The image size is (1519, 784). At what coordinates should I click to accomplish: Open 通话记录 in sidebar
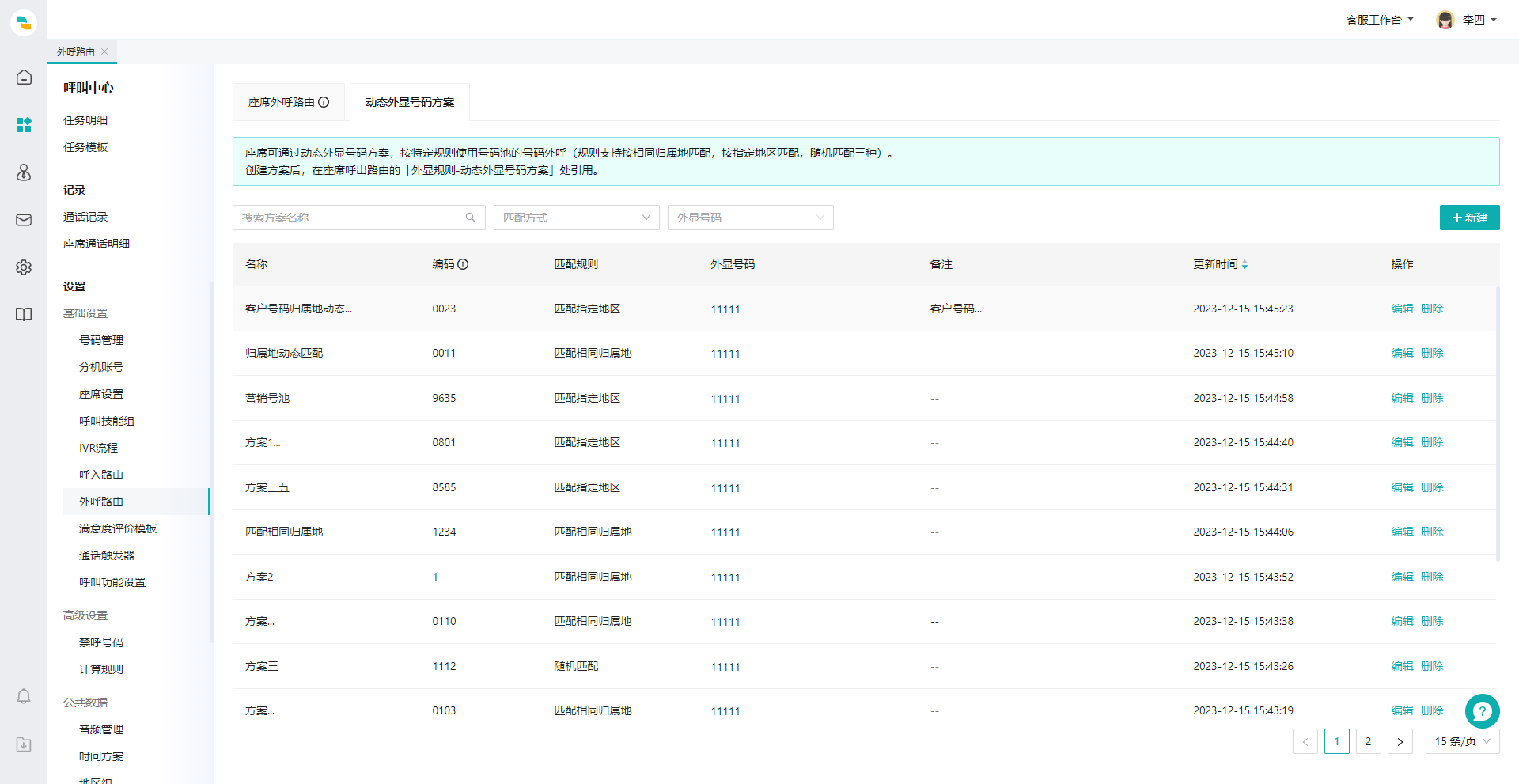[x=85, y=217]
